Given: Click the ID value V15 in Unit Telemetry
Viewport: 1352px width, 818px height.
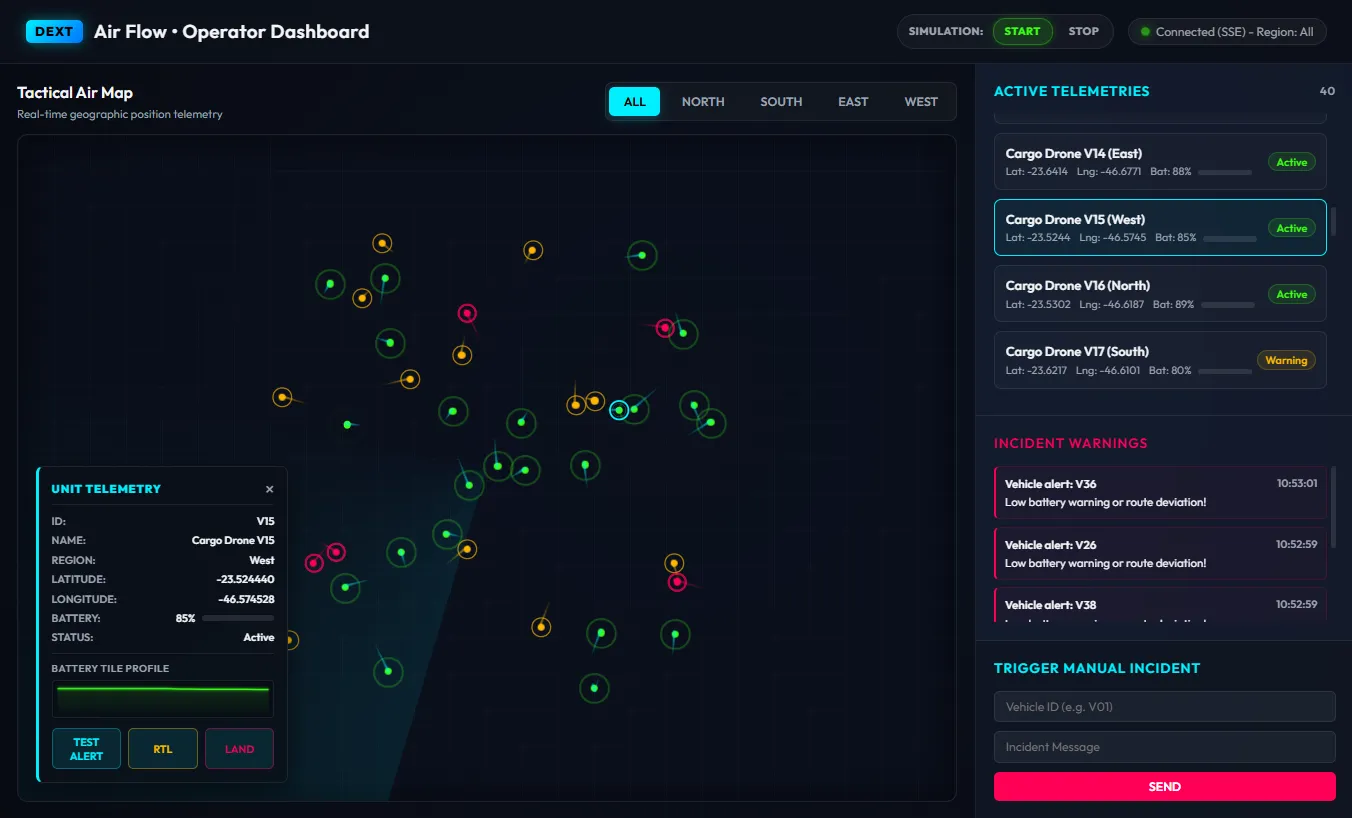Looking at the screenshot, I should click(265, 521).
